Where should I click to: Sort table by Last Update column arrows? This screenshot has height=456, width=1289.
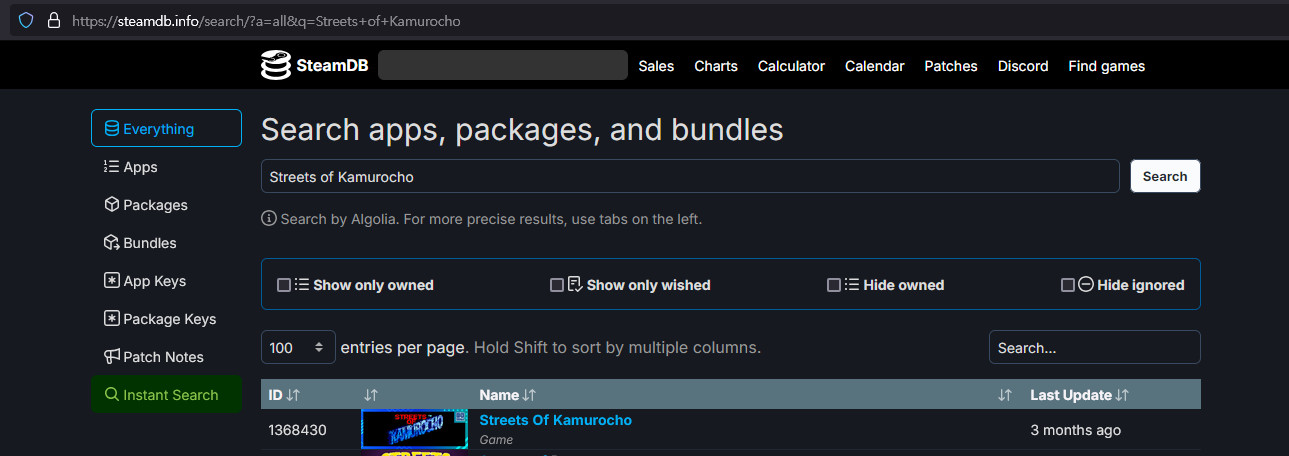tap(1122, 395)
